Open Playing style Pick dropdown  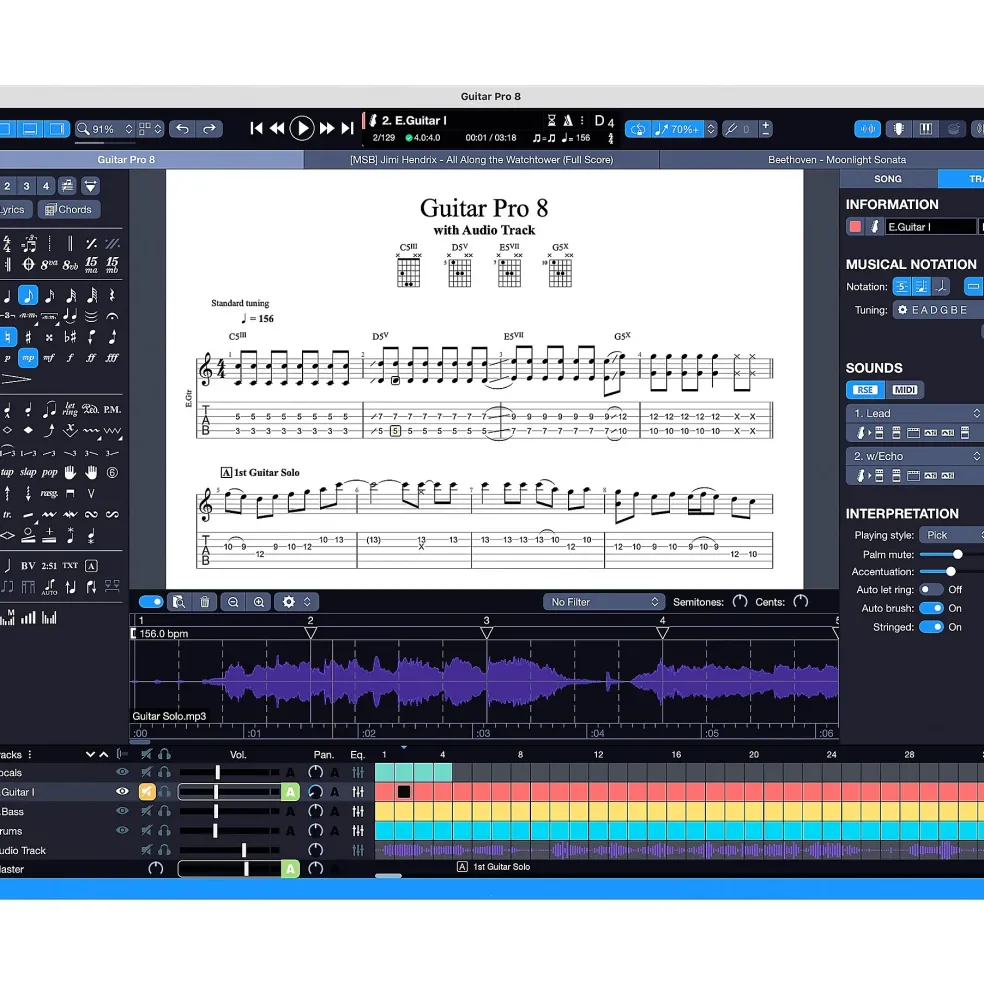tap(951, 535)
